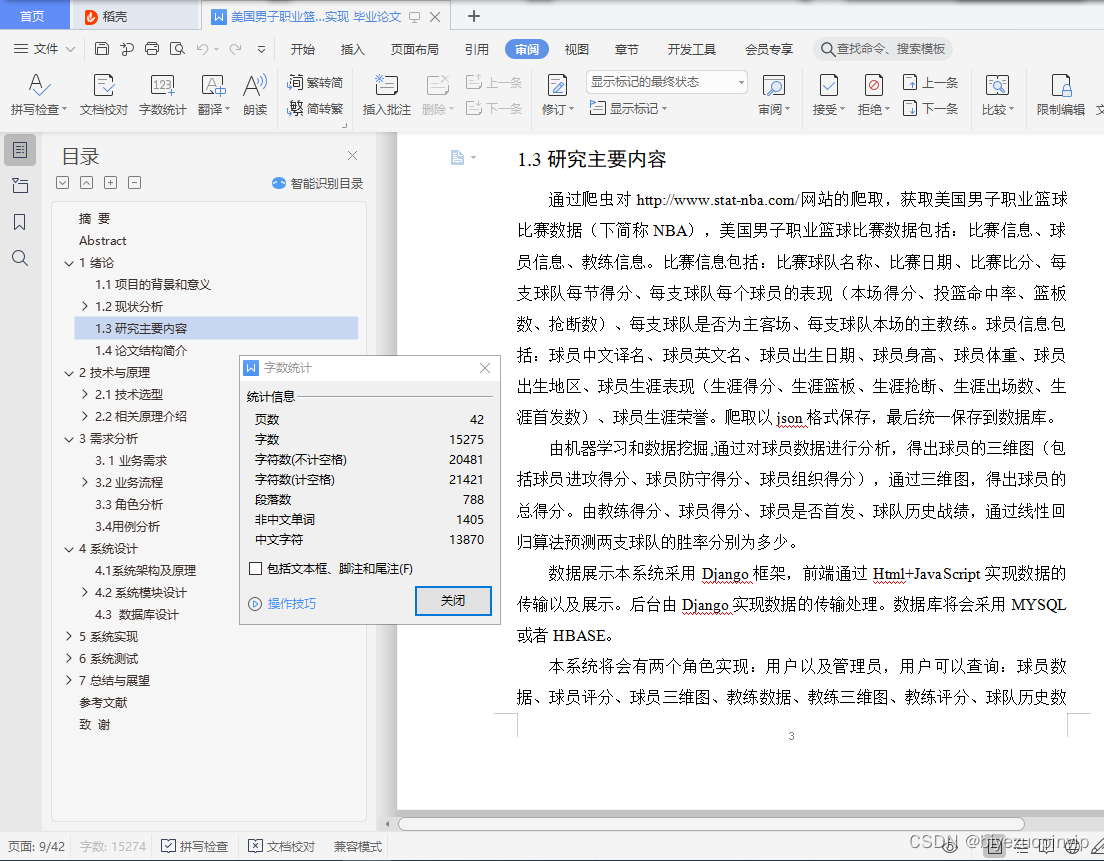Click 页面: 9/42 in the status bar
This screenshot has height=861, width=1104.
click(x=37, y=846)
